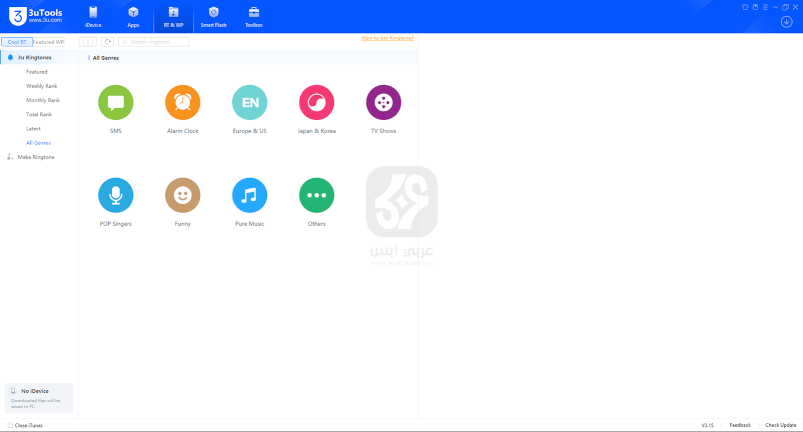Open the POP Singers genre

point(116,195)
